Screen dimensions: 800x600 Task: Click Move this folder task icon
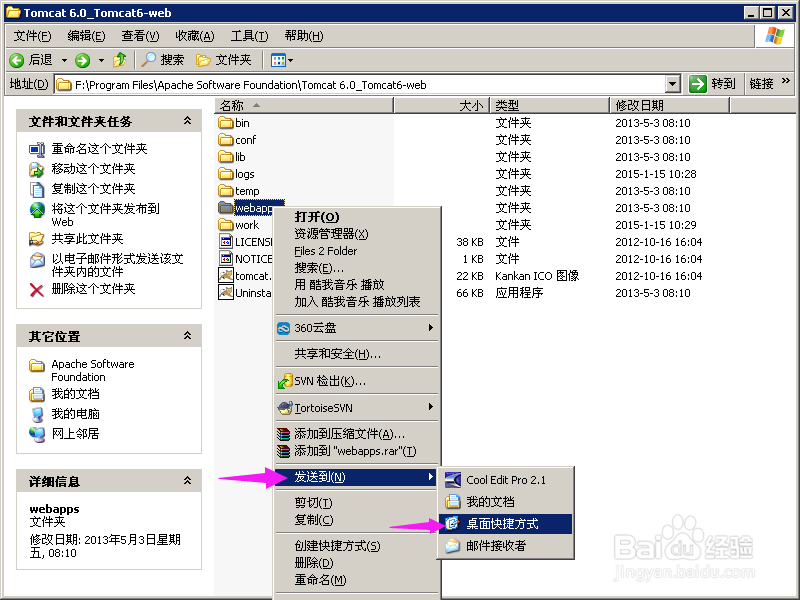(37, 169)
